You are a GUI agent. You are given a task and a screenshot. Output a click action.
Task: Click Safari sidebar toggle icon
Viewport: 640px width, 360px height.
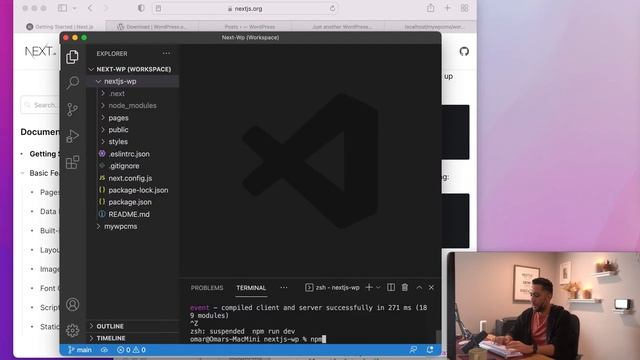(62, 8)
